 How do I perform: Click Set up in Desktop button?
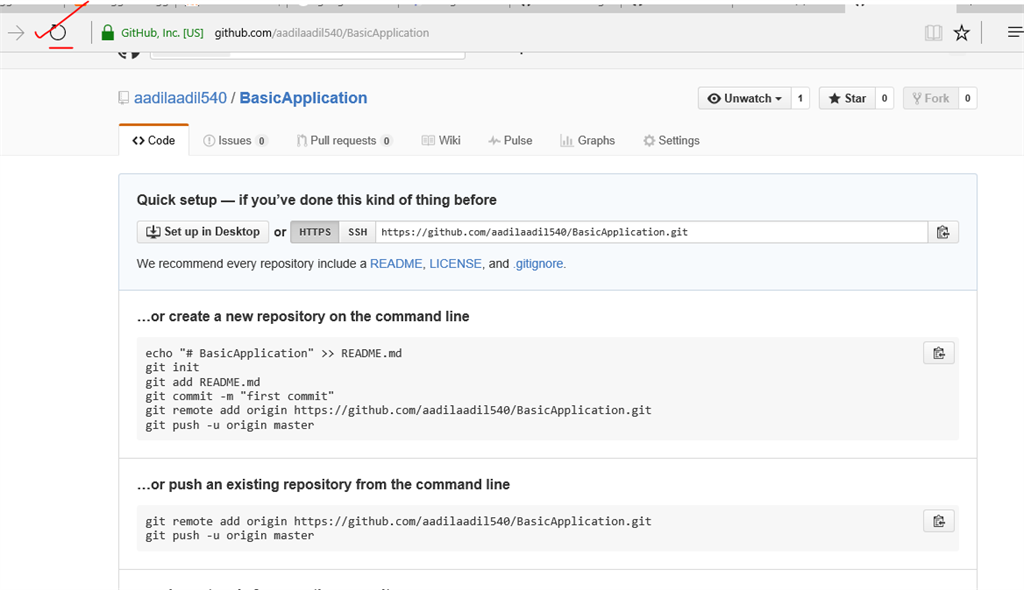click(203, 232)
